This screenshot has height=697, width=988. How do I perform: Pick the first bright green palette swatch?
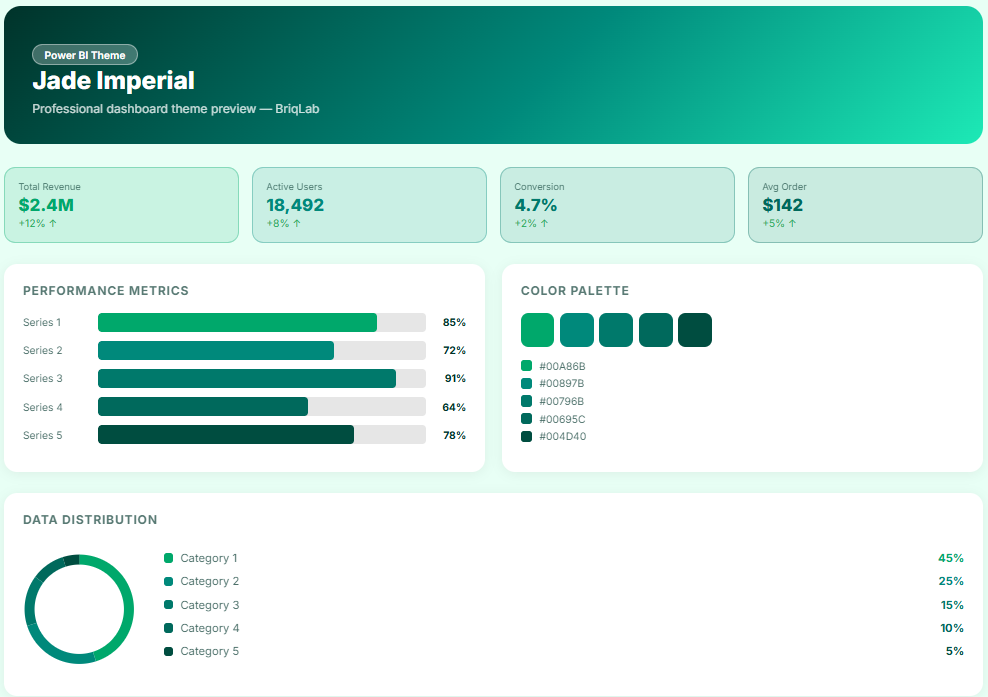[x=537, y=330]
